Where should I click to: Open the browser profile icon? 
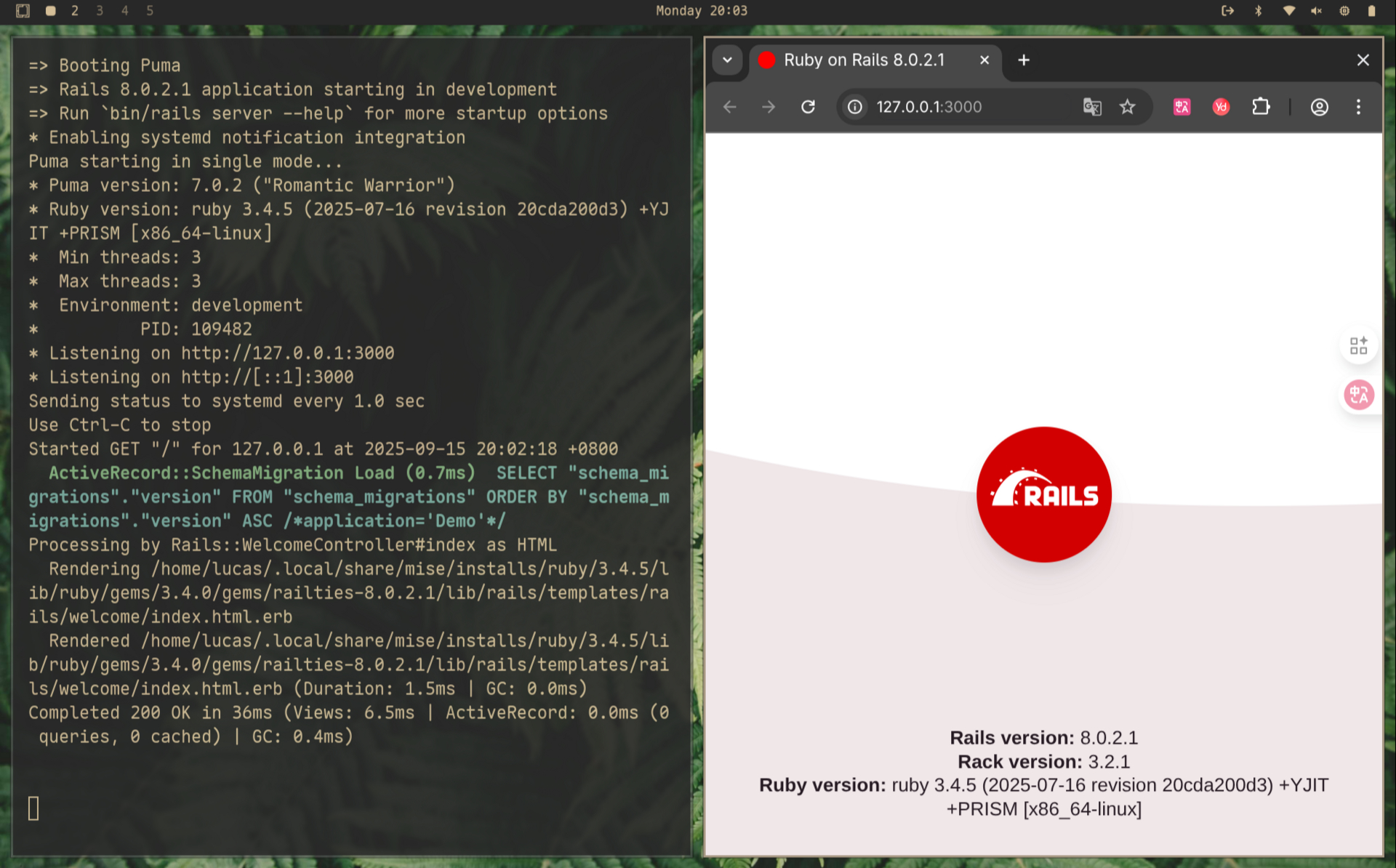[1319, 107]
